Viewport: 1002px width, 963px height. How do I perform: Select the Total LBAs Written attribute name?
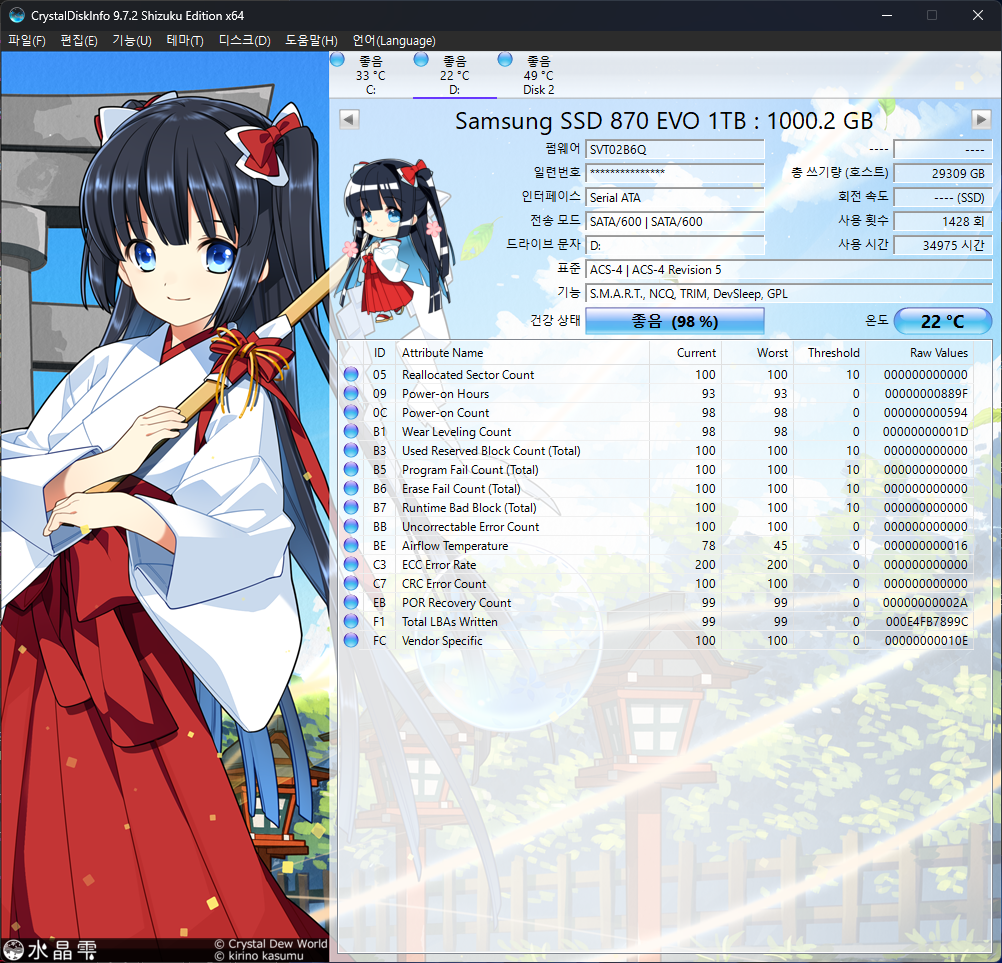(x=449, y=622)
